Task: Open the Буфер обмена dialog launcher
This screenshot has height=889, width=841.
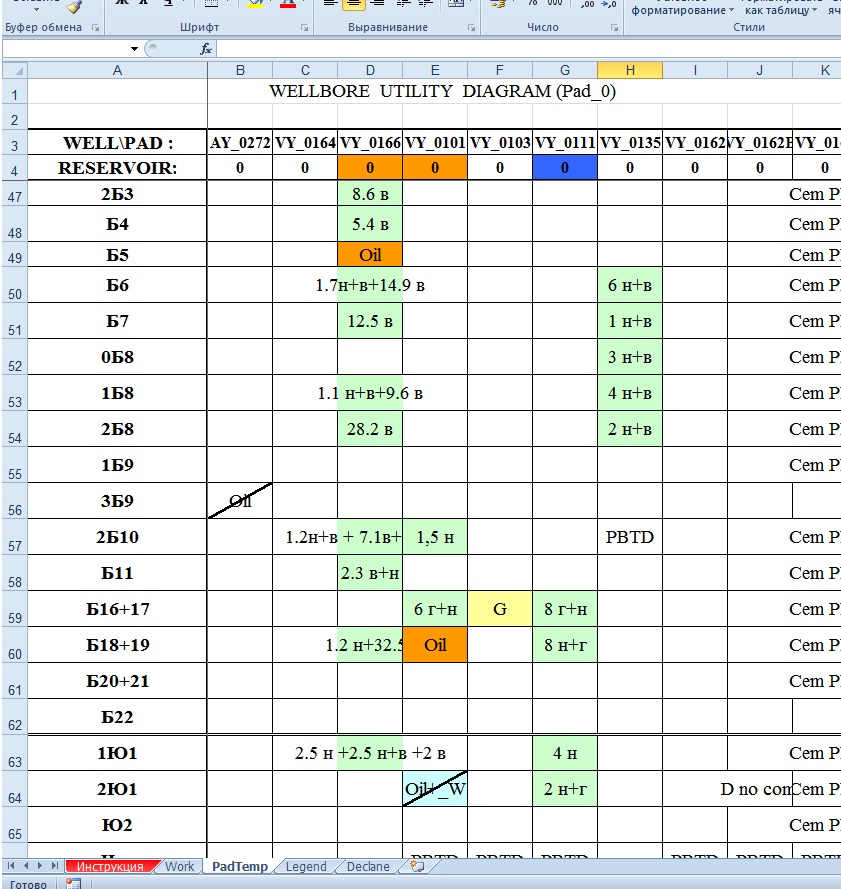Action: click(x=95, y=27)
